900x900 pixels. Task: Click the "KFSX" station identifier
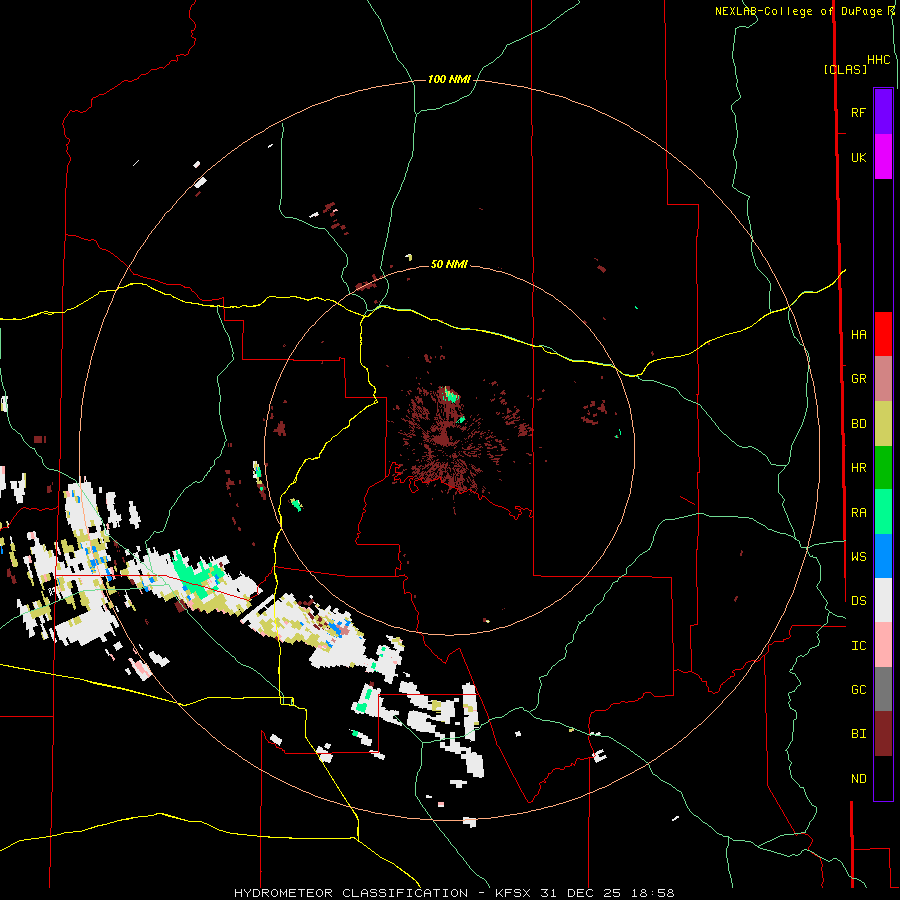517,893
